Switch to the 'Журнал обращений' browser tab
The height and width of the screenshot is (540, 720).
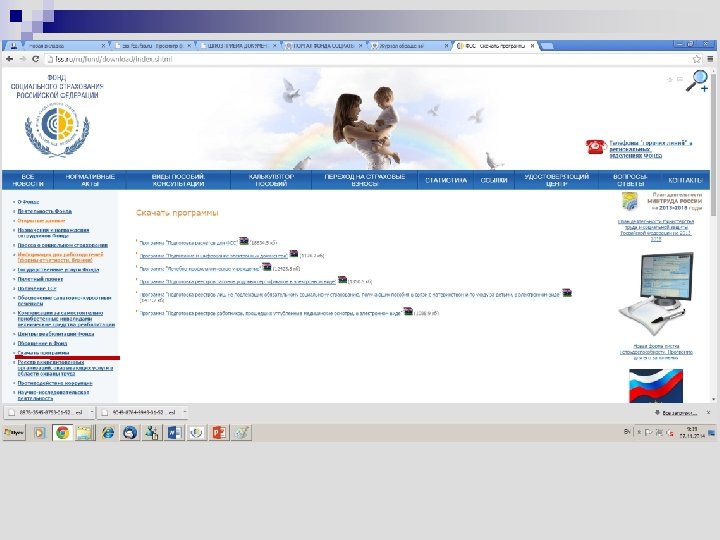click(x=410, y=46)
